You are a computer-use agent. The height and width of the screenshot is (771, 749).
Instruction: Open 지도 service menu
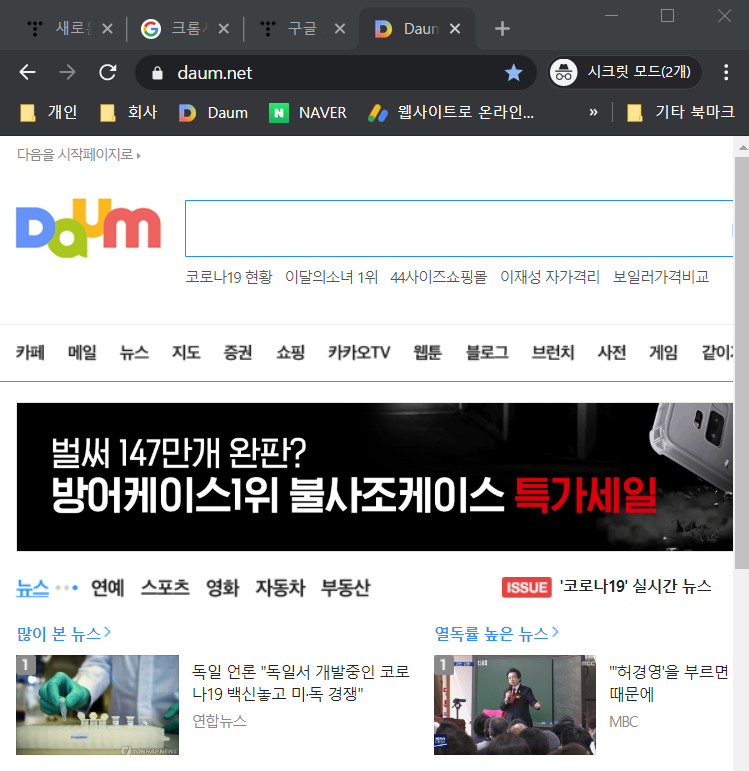point(186,352)
